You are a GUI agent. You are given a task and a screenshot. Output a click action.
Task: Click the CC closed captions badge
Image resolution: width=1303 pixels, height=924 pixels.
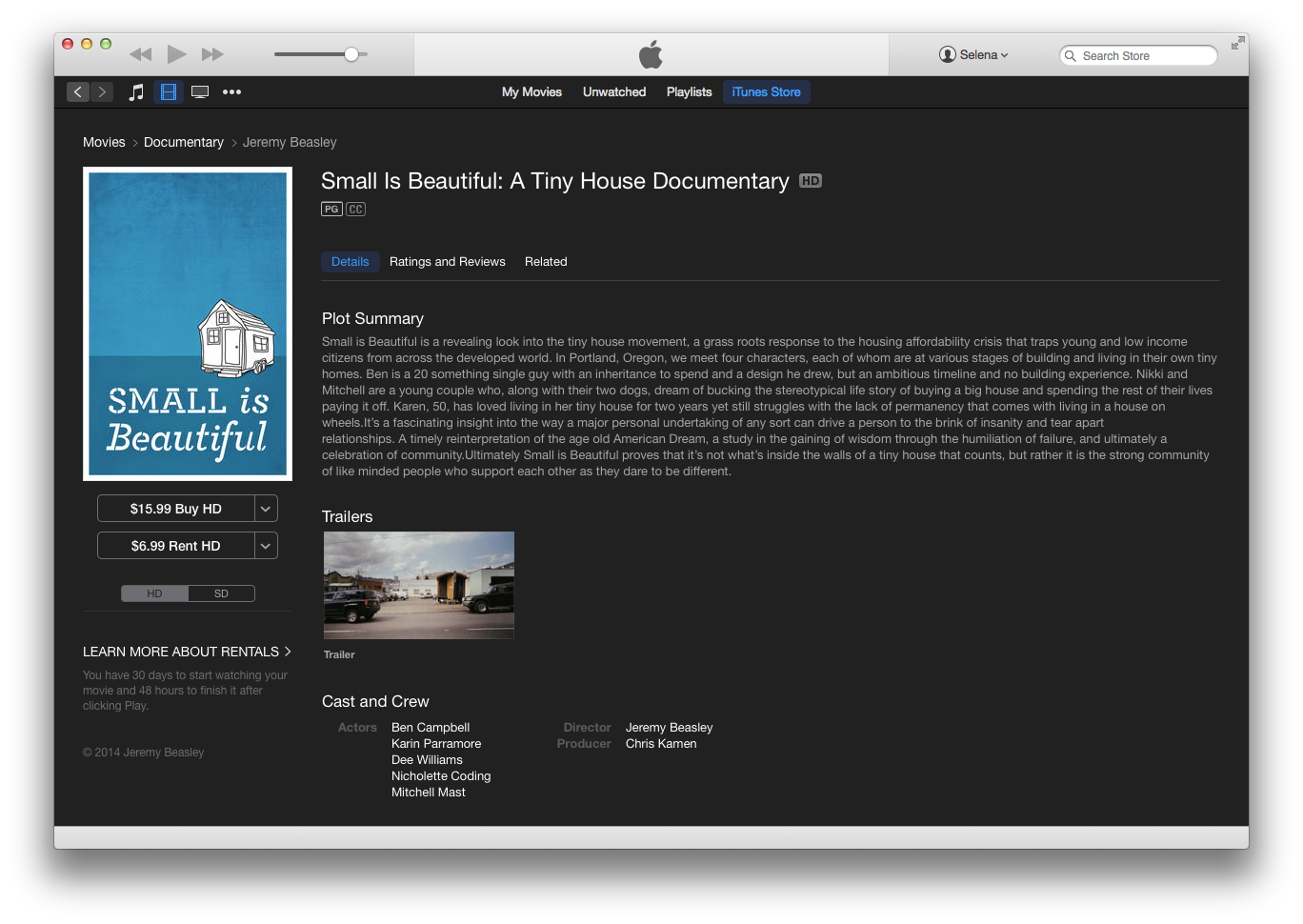(x=355, y=210)
